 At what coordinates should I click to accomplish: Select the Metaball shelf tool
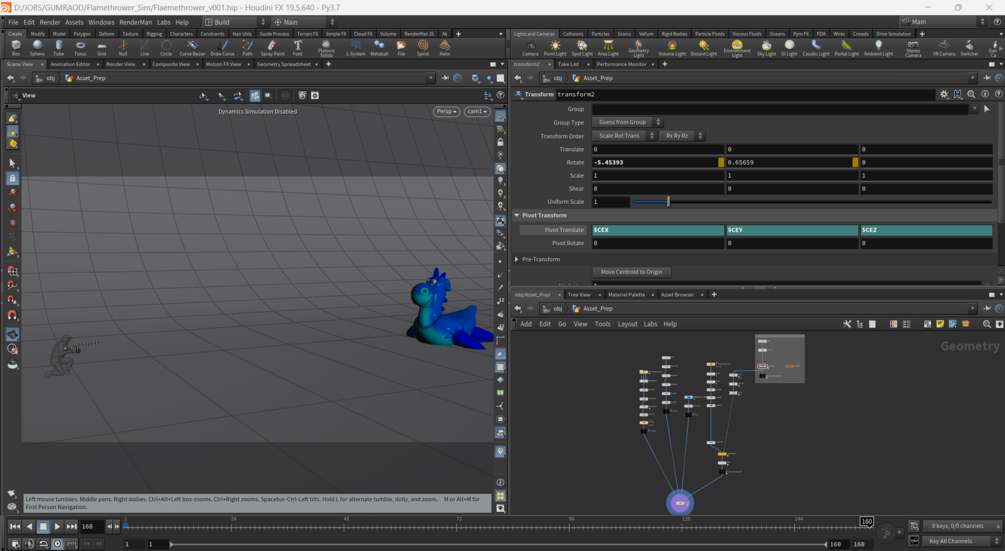(x=379, y=47)
